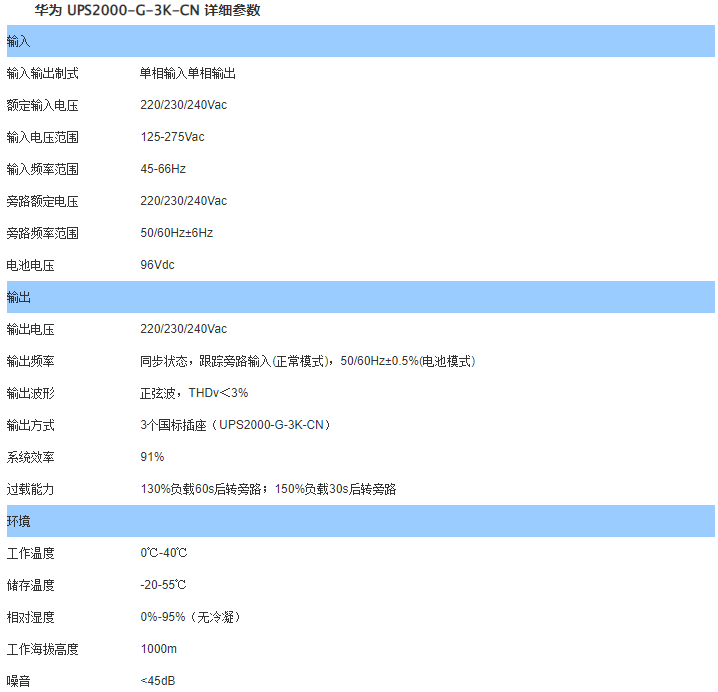This screenshot has width=718, height=692.
Task: Click the value 单相输入单相输出
Action: click(x=188, y=74)
